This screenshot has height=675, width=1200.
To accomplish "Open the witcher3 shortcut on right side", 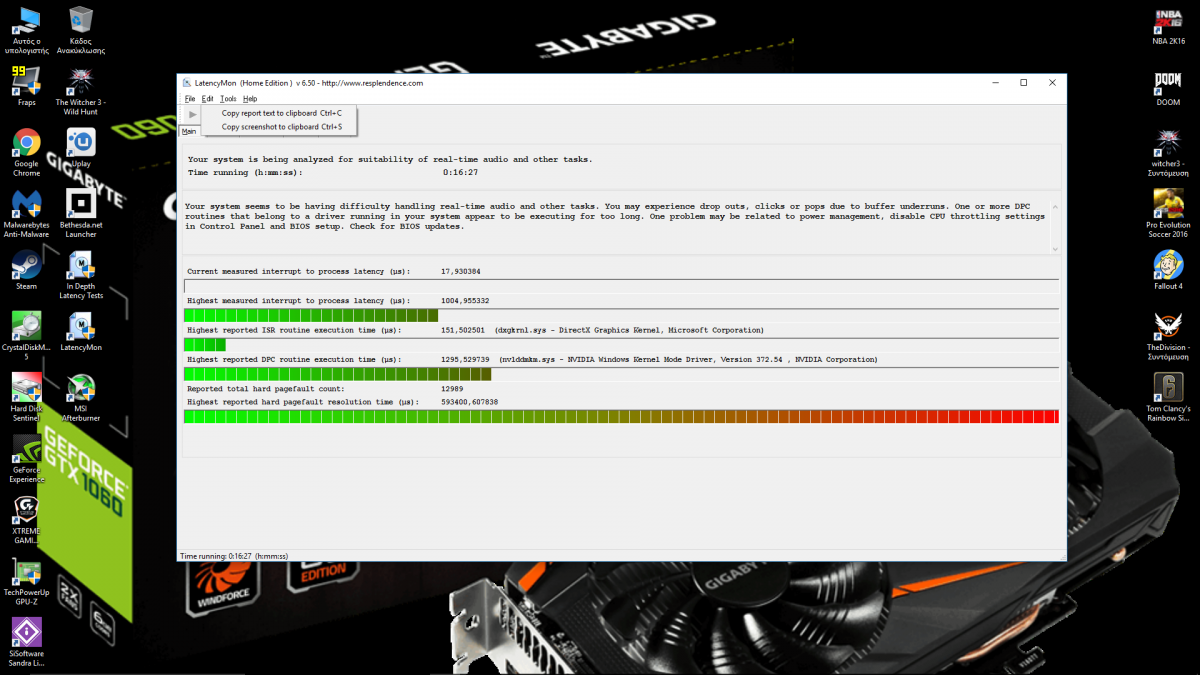I will point(1168,153).
